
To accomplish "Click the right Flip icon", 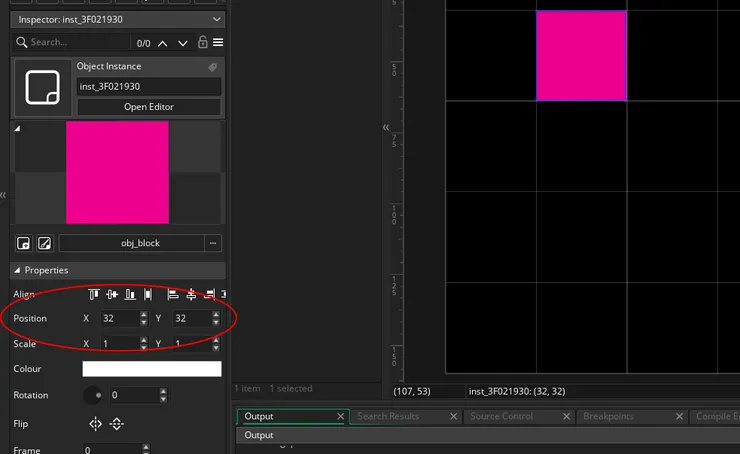I will coord(117,424).
